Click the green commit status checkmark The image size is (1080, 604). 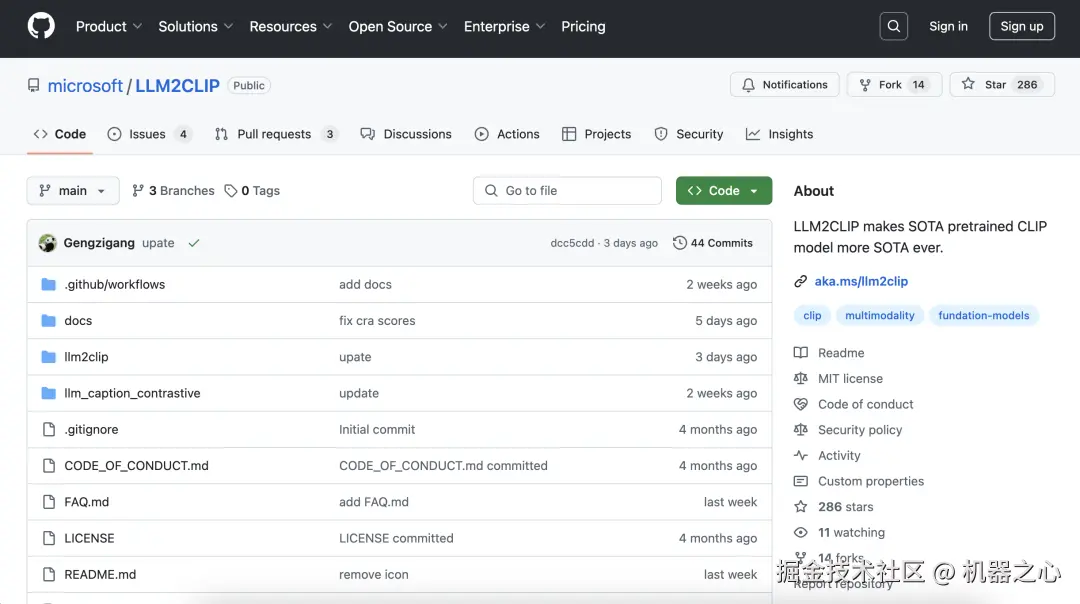194,243
